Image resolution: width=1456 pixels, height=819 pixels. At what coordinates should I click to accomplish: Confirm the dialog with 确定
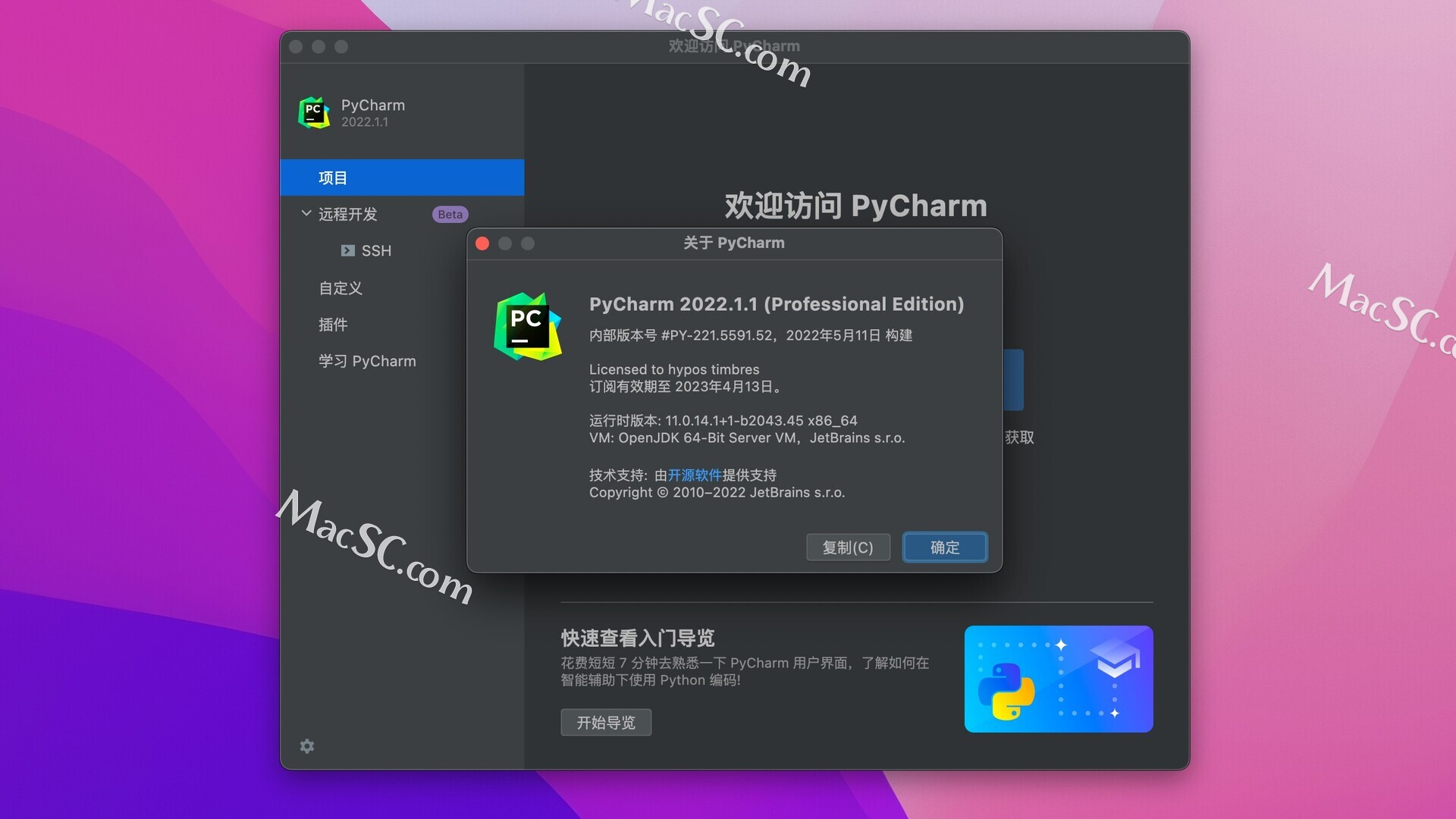[x=945, y=548]
